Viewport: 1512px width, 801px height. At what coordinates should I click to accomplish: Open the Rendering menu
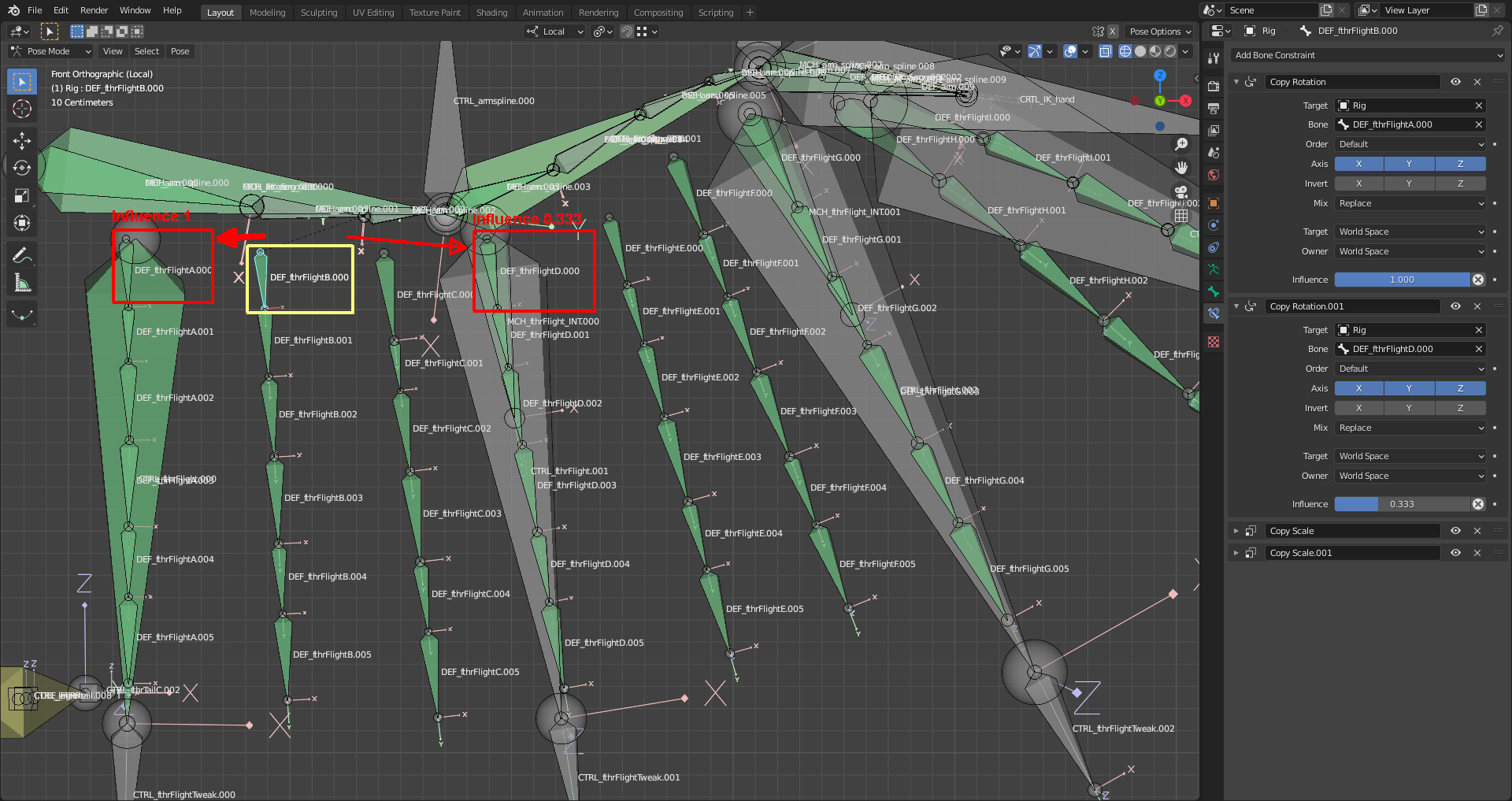598,12
